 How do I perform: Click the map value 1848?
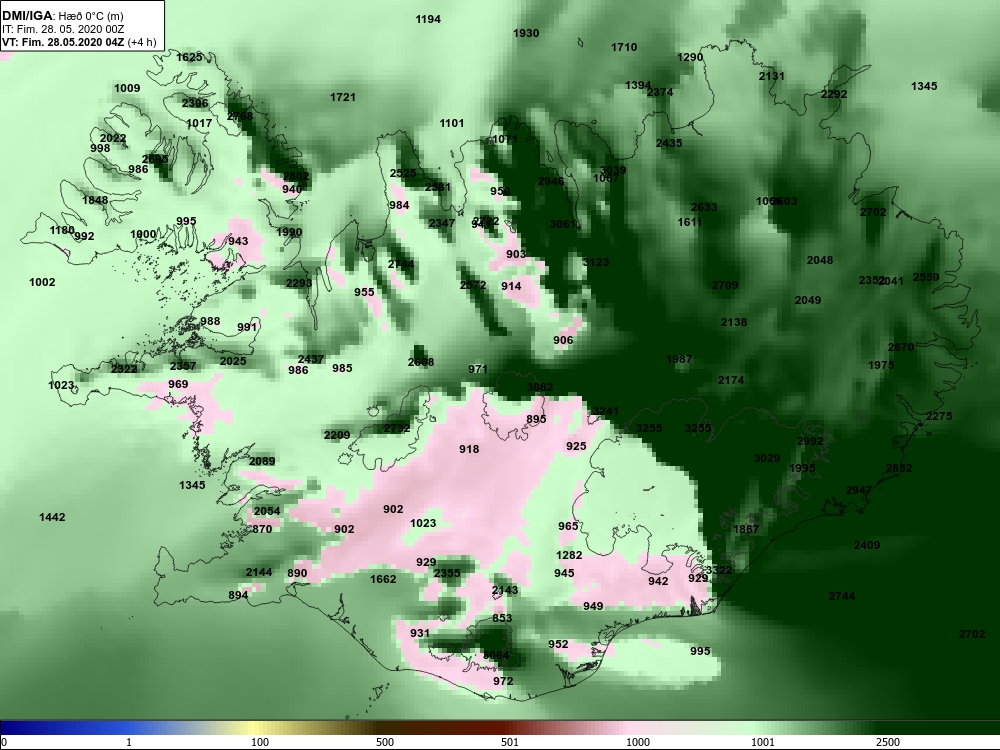click(95, 200)
